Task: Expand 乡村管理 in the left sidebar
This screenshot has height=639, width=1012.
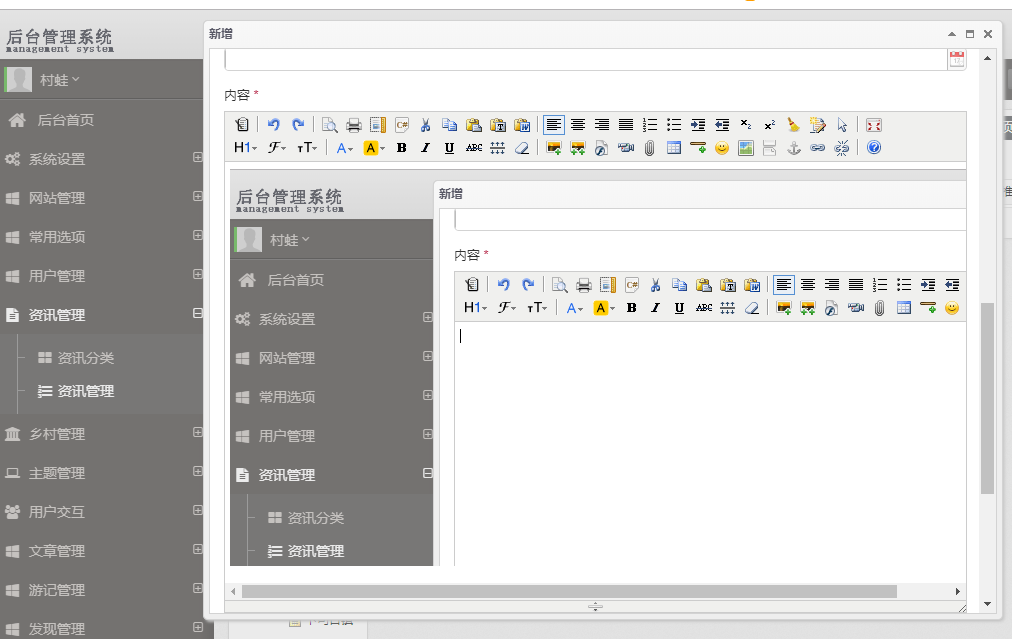Action: [197, 432]
